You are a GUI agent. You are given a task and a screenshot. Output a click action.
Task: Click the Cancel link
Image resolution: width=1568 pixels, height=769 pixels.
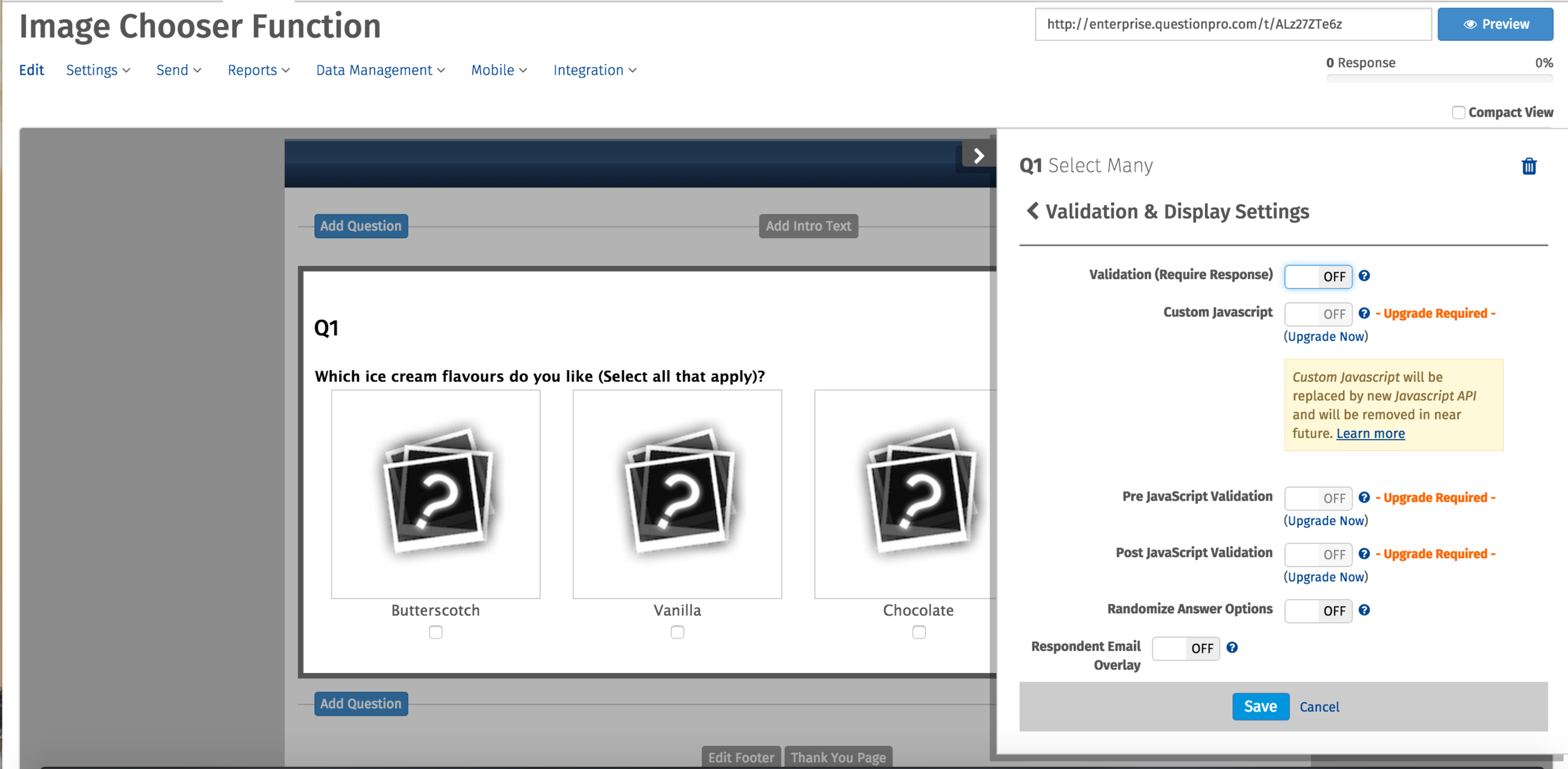click(1319, 707)
